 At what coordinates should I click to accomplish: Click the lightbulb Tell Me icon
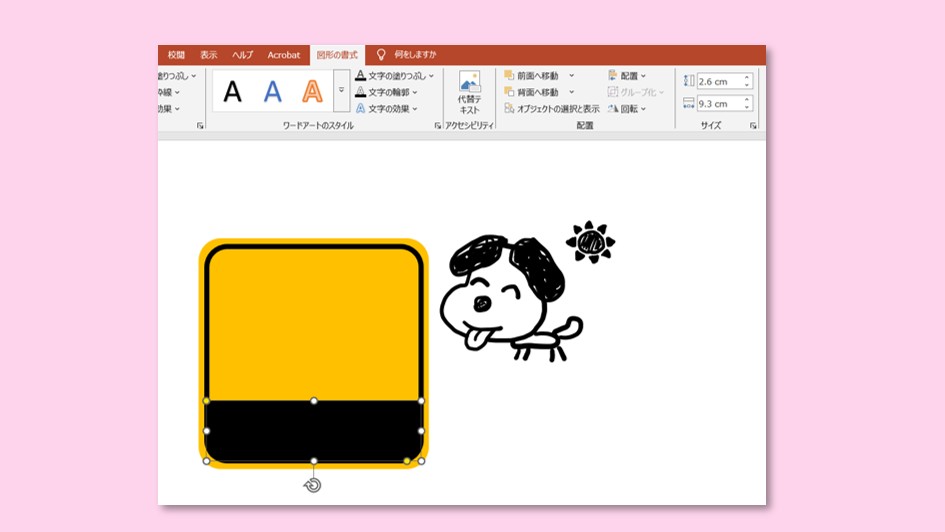[381, 54]
